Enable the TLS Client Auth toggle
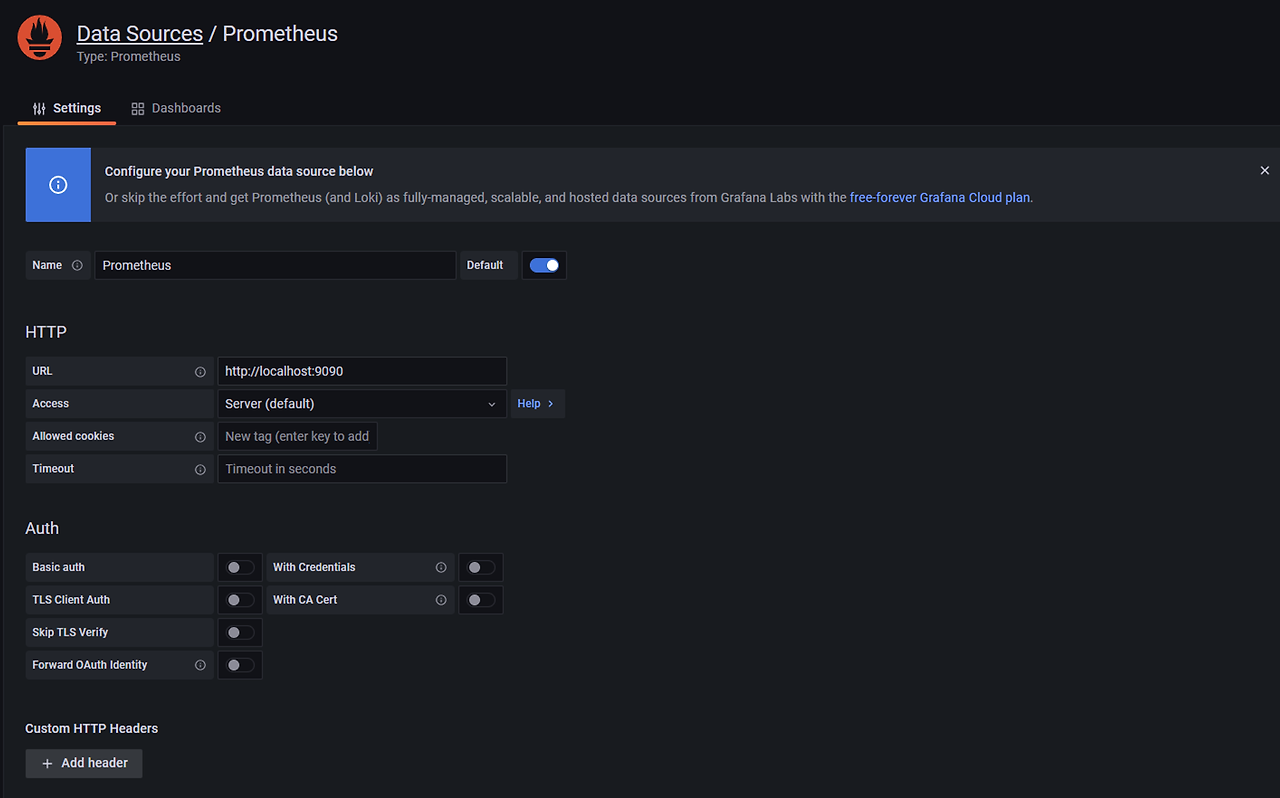This screenshot has width=1280, height=798. coord(240,600)
